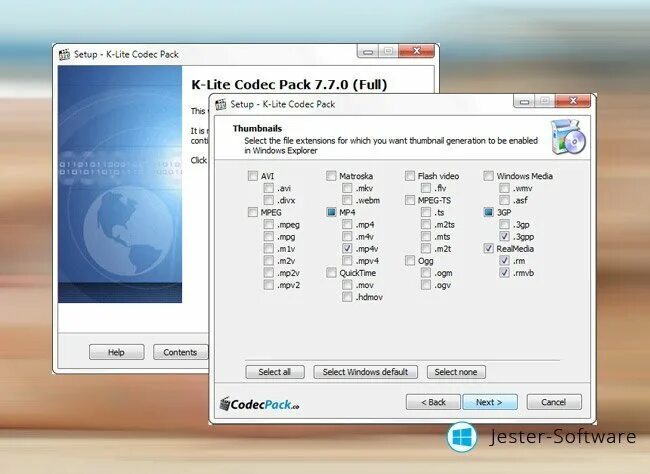
Task: Check the .m1v extension
Action: pos(269,248)
